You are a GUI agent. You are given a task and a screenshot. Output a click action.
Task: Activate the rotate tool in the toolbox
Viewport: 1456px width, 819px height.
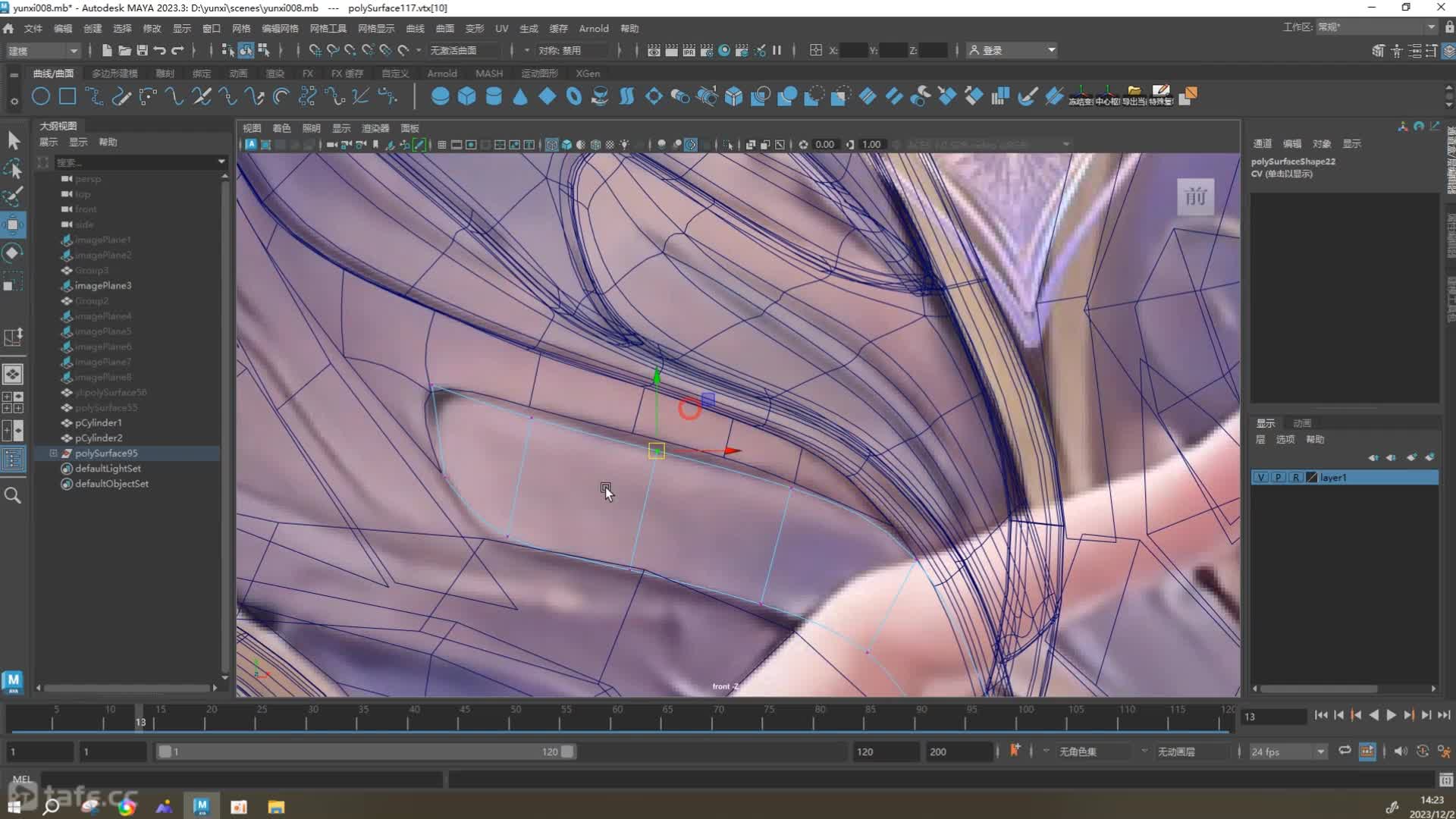[14, 253]
